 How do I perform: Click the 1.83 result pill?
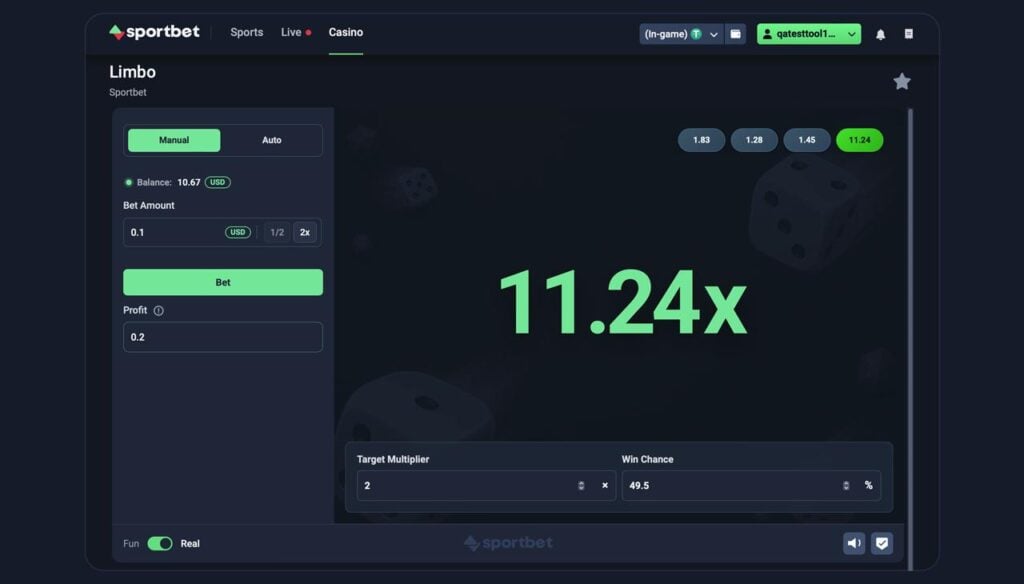701,140
